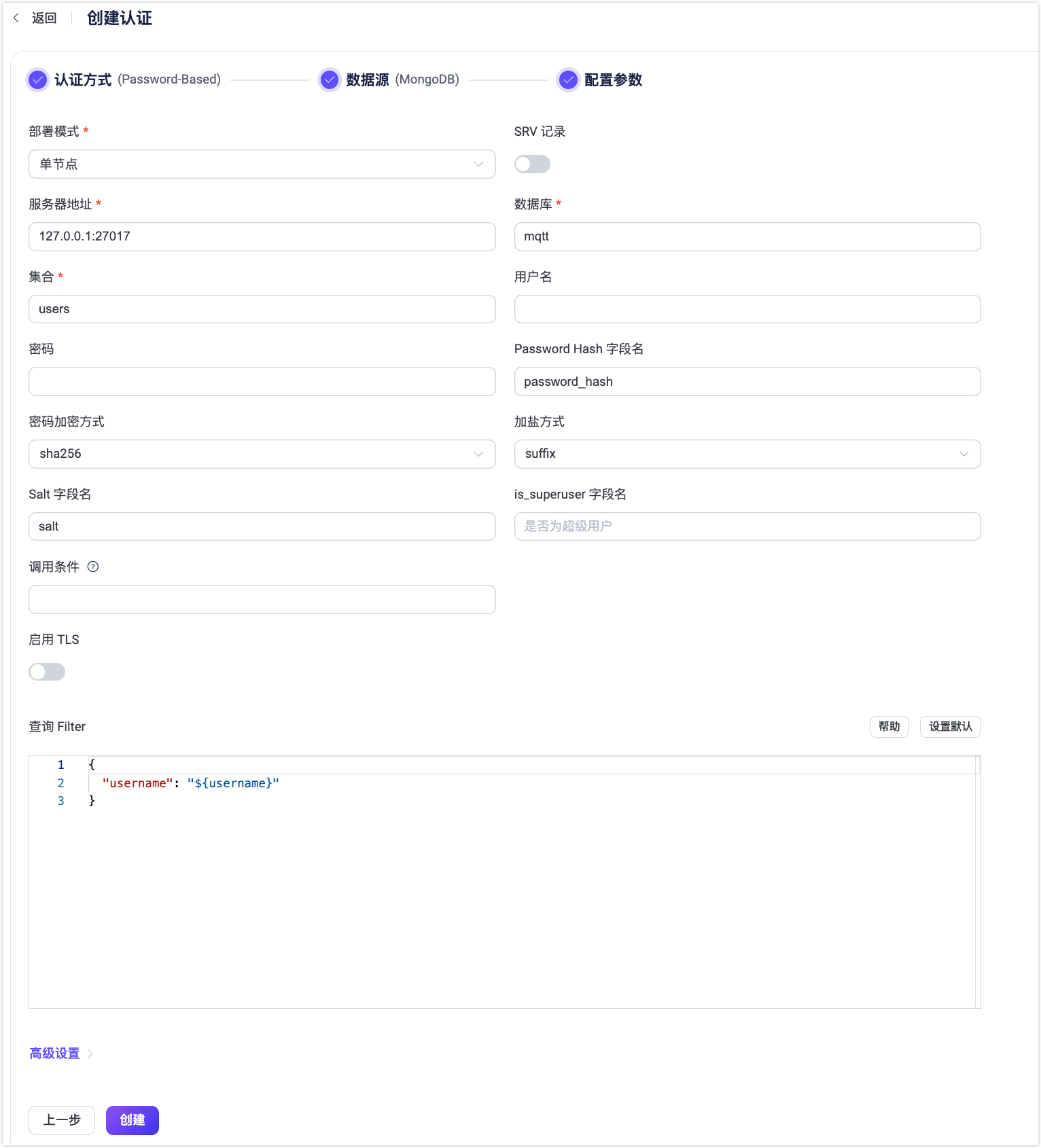This screenshot has width=1041, height=1148.
Task: Open the 加盐方式 dropdown showing suffix
Action: [x=747, y=454]
